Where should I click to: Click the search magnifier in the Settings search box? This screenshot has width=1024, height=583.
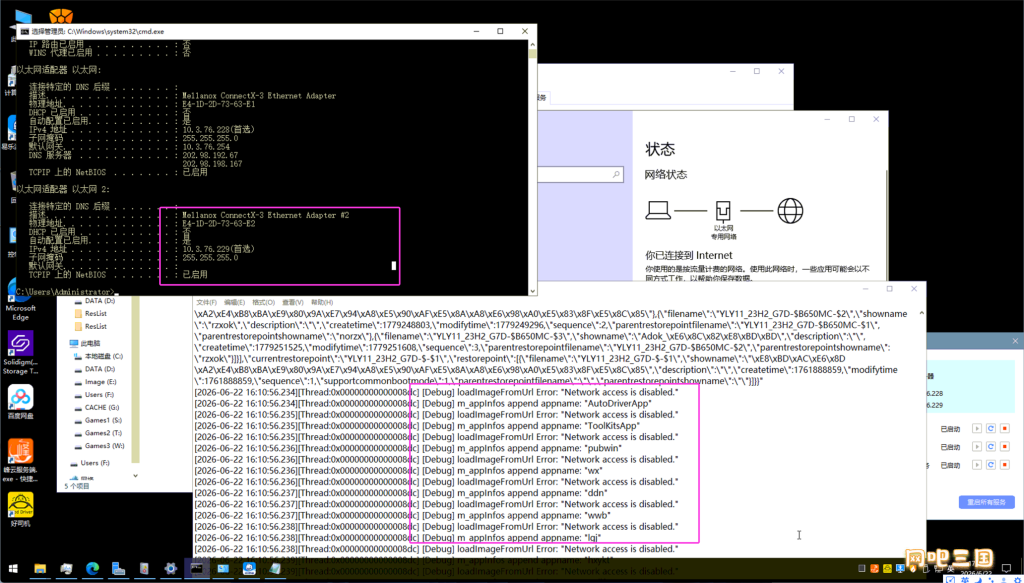click(x=615, y=175)
